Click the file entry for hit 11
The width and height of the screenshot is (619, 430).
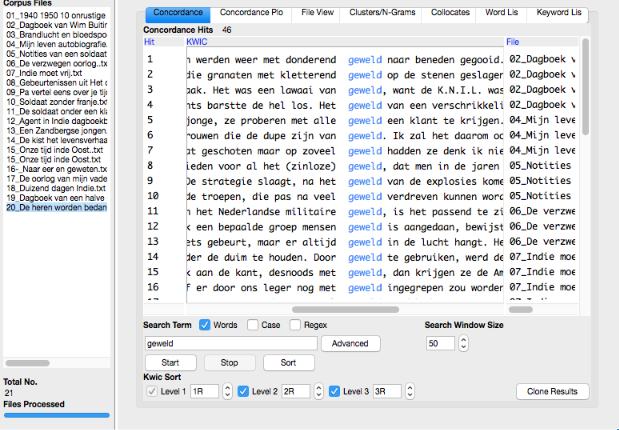(542, 212)
